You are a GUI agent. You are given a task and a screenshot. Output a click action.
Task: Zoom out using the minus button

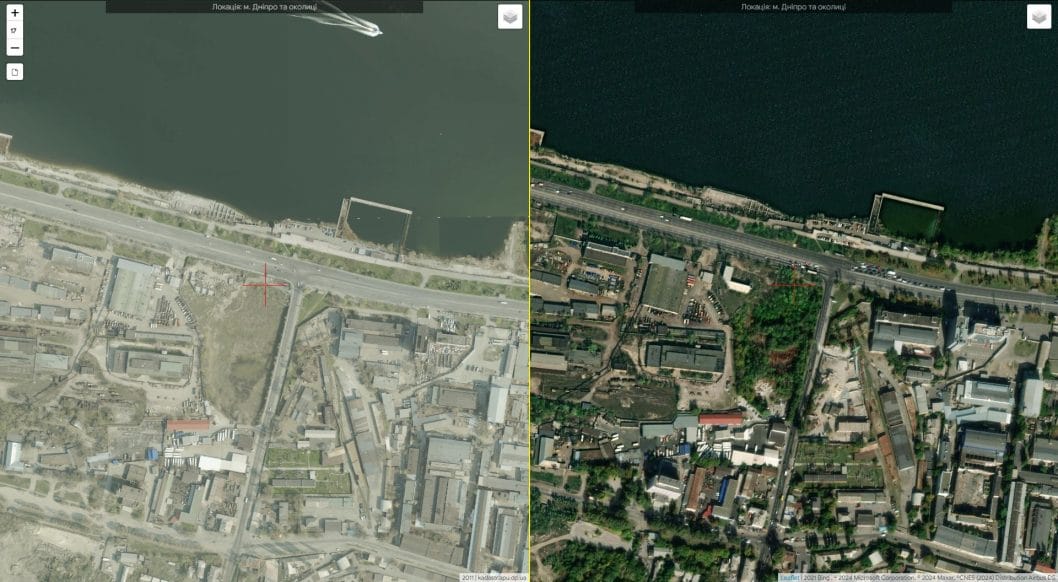[15, 48]
